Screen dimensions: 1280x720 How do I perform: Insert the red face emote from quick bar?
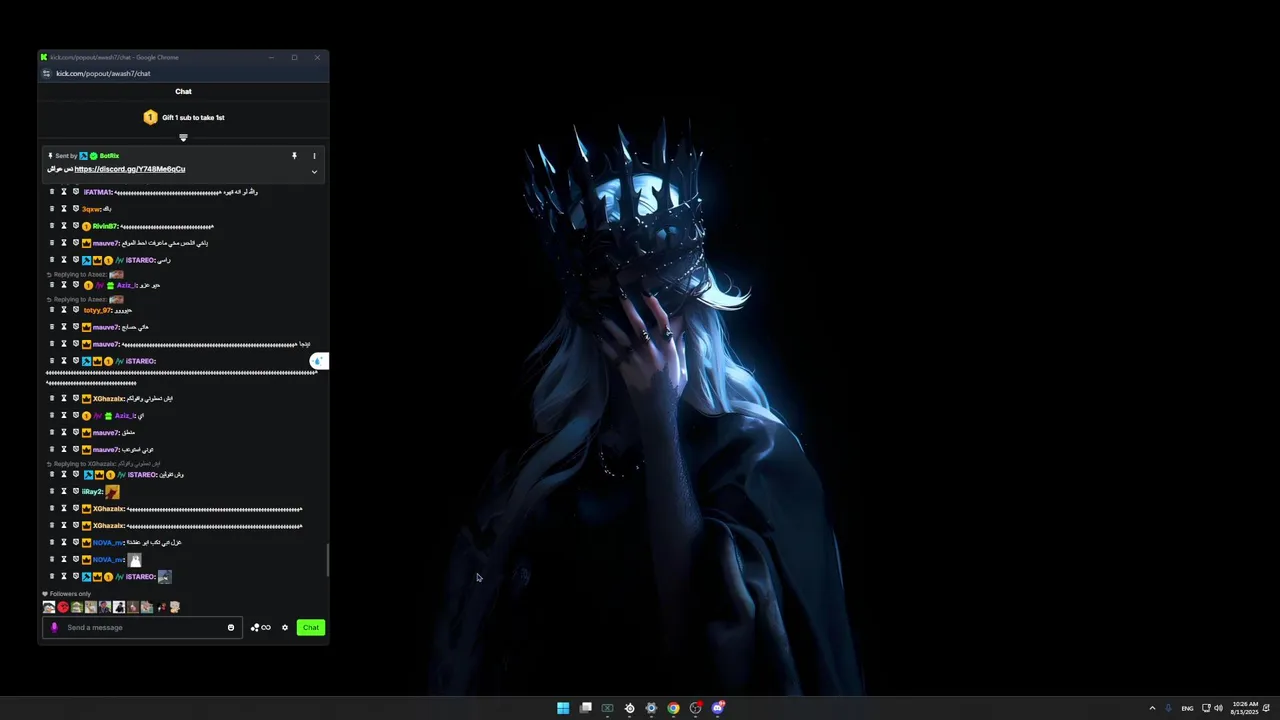[x=63, y=607]
